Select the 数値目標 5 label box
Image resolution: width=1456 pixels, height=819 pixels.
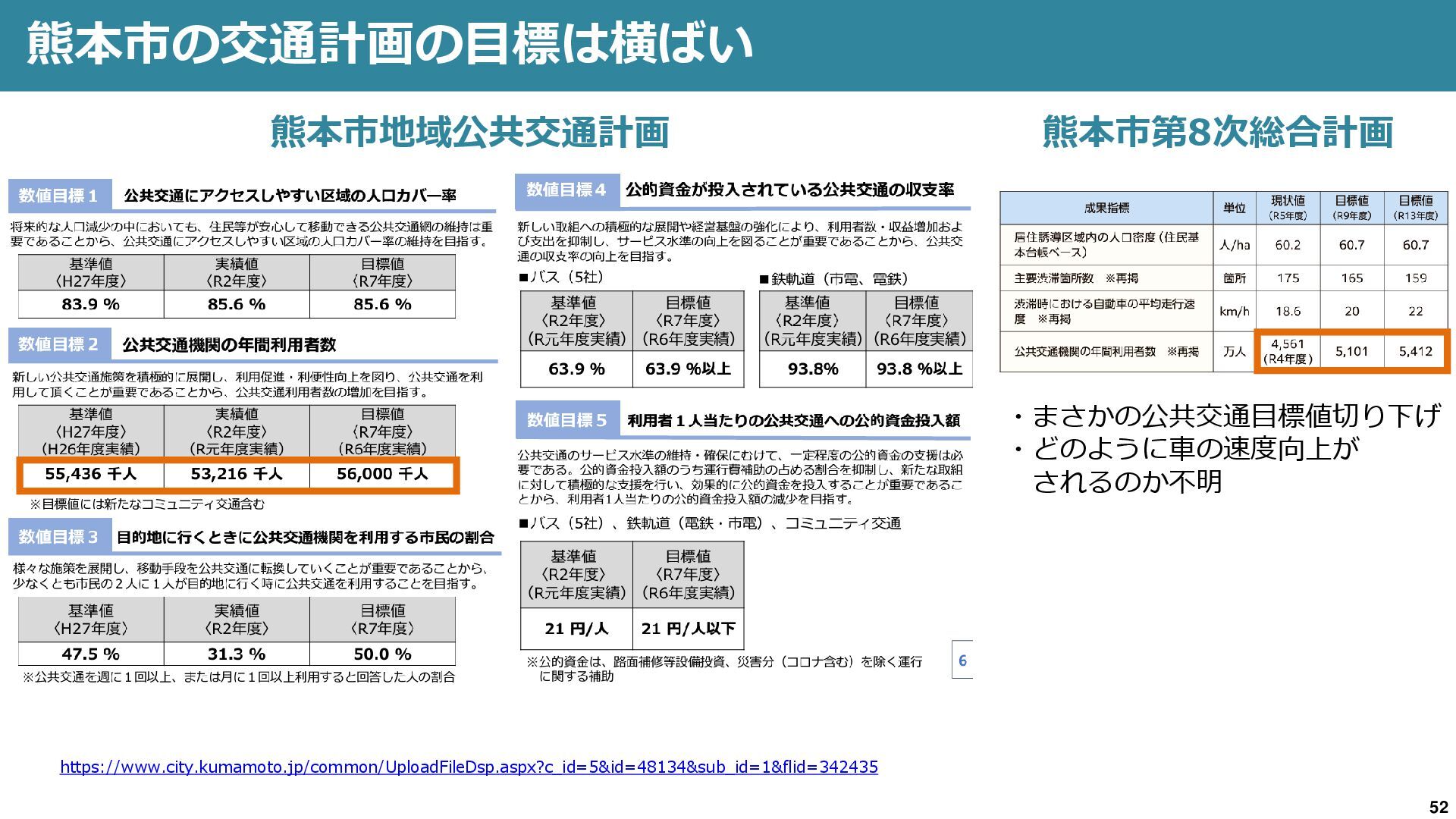(x=567, y=420)
